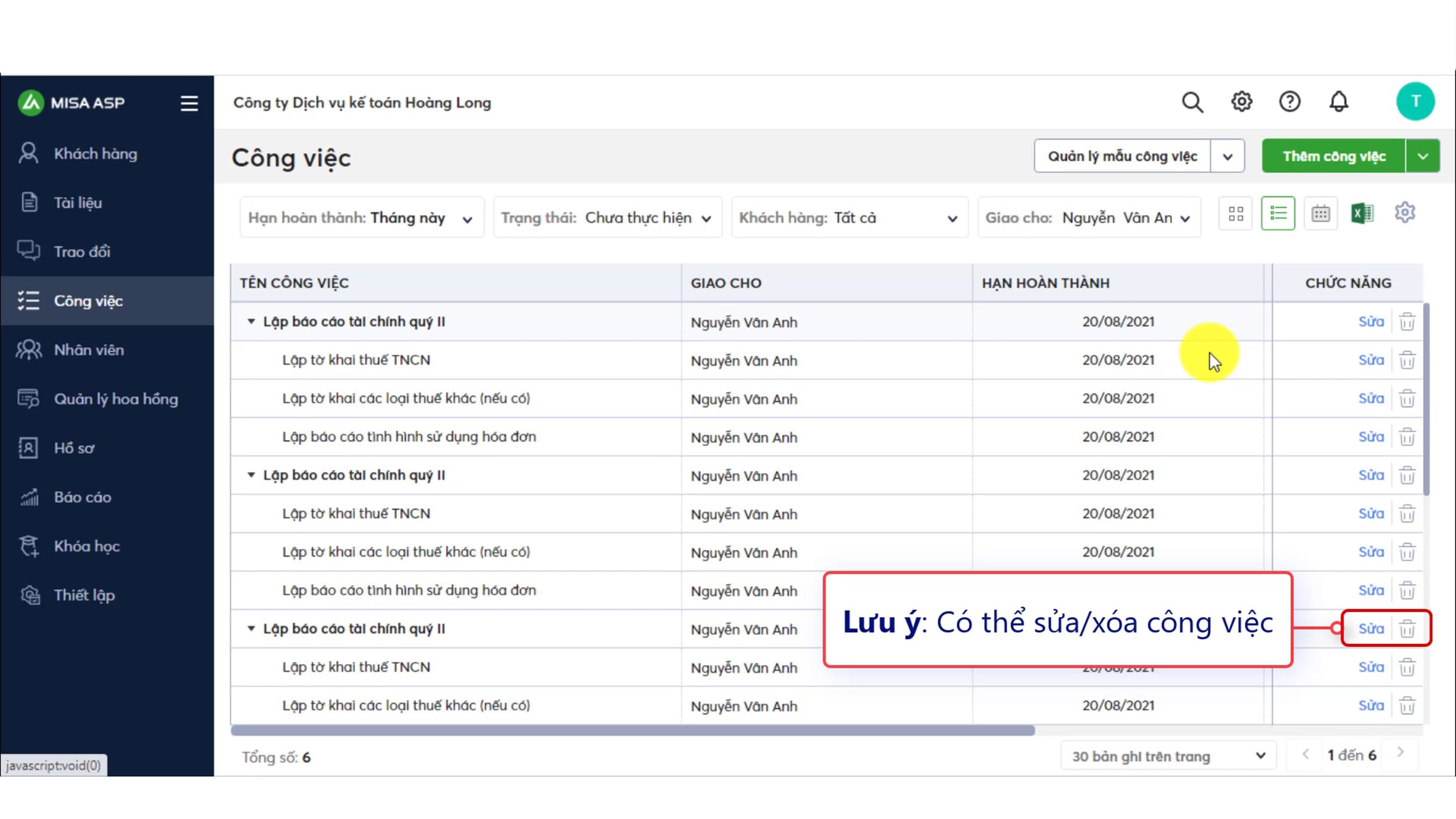The width and height of the screenshot is (1456, 819).
Task: Expand the arrow beside Quản lý mẫu công việc
Action: click(x=1227, y=157)
